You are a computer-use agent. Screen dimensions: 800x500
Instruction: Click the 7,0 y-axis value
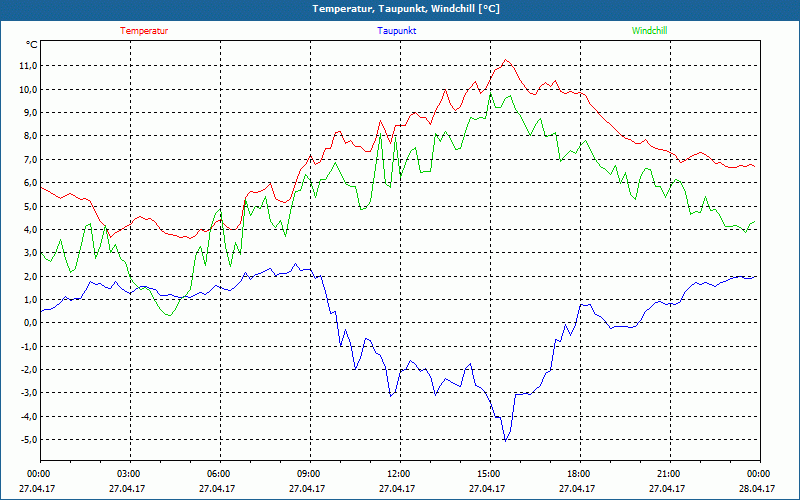pos(29,159)
